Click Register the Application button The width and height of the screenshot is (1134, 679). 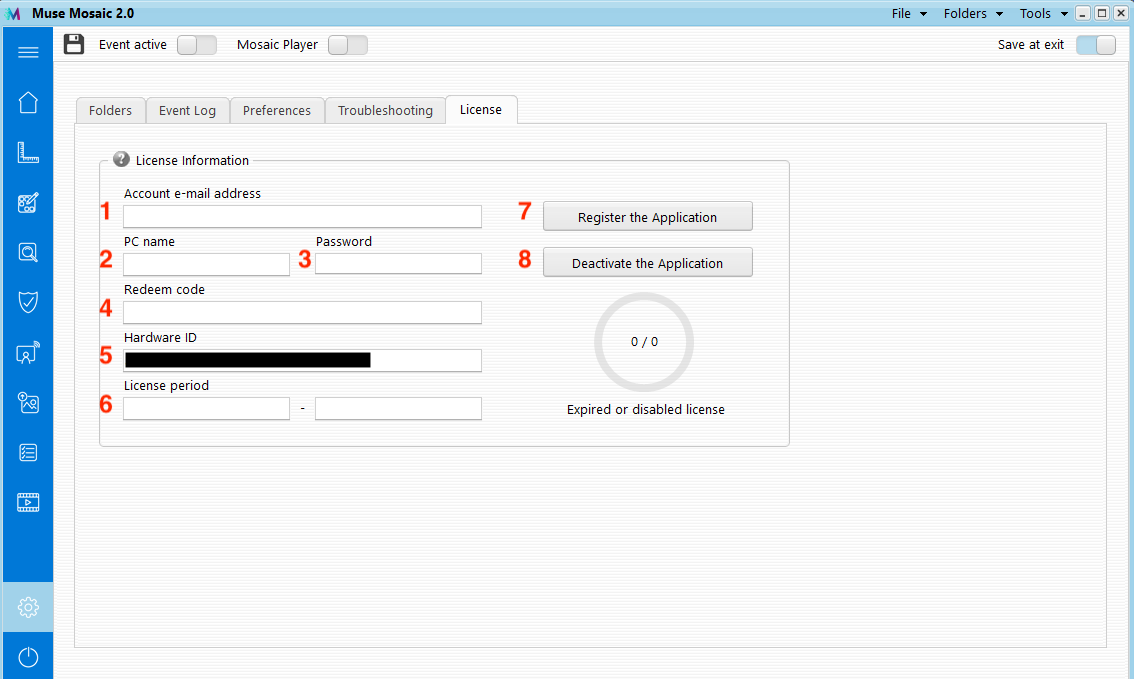coord(647,217)
